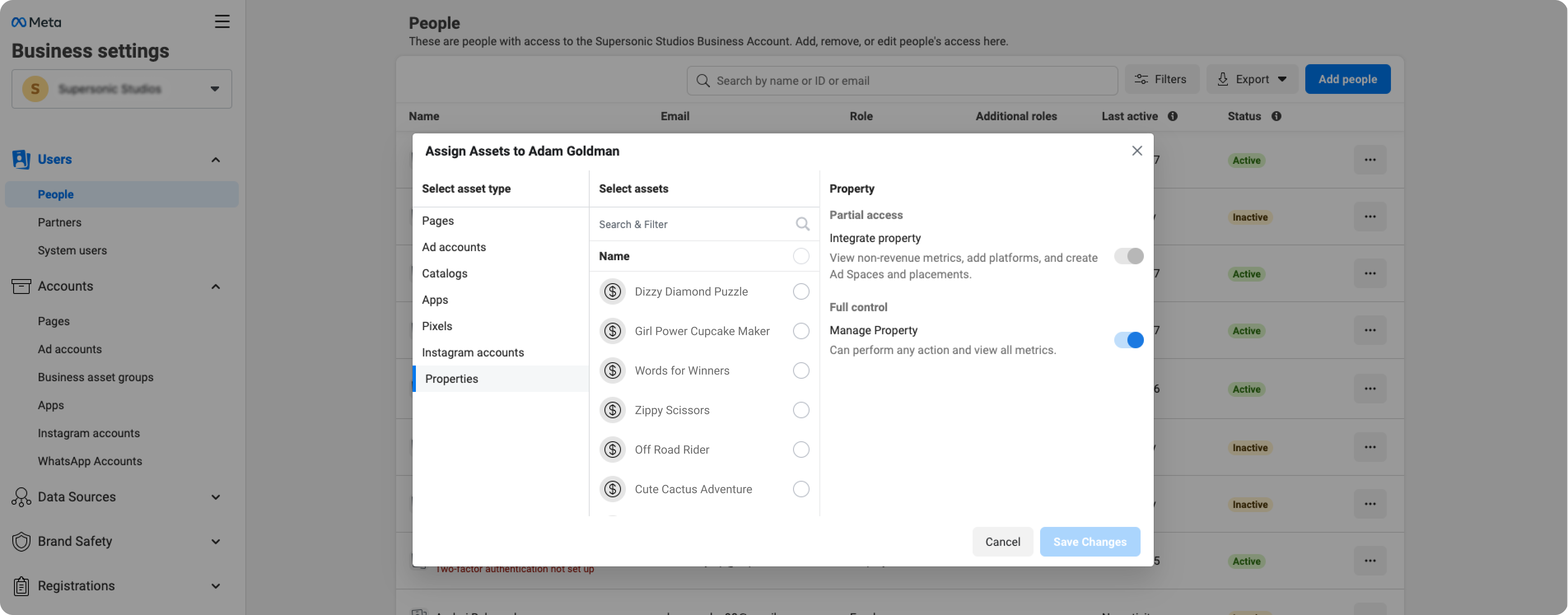Click the info icon beside Last active

(1174, 116)
